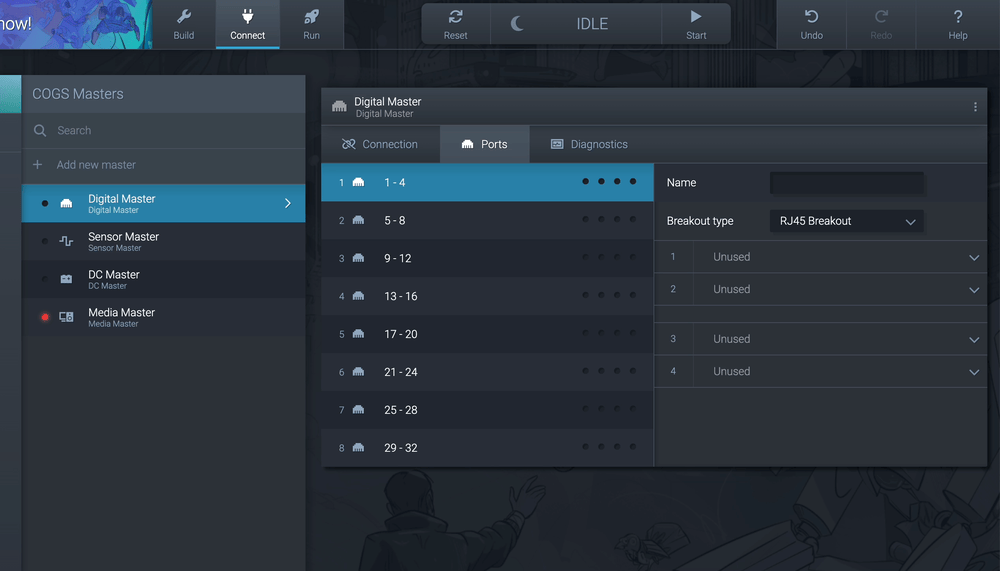
Task: Click the moon sleep icon
Action: pos(517,24)
